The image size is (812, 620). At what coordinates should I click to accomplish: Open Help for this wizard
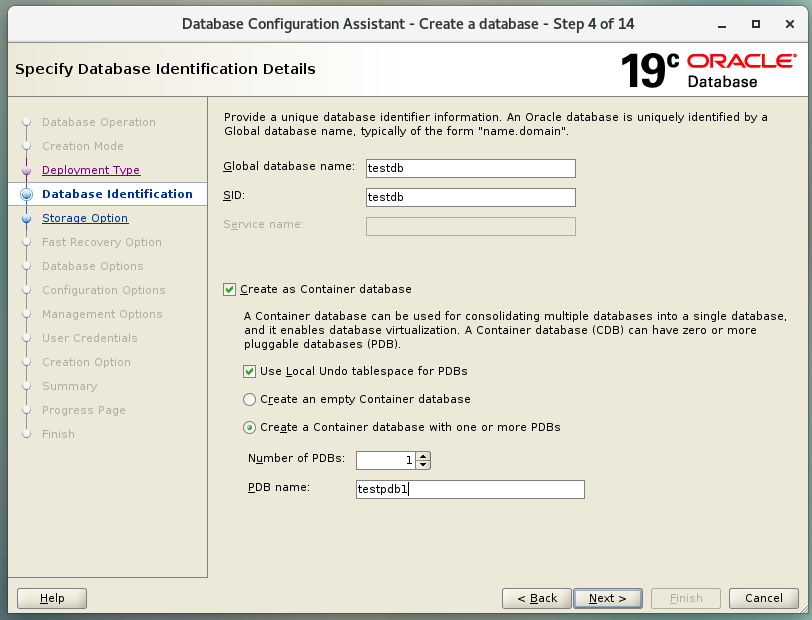(x=52, y=598)
